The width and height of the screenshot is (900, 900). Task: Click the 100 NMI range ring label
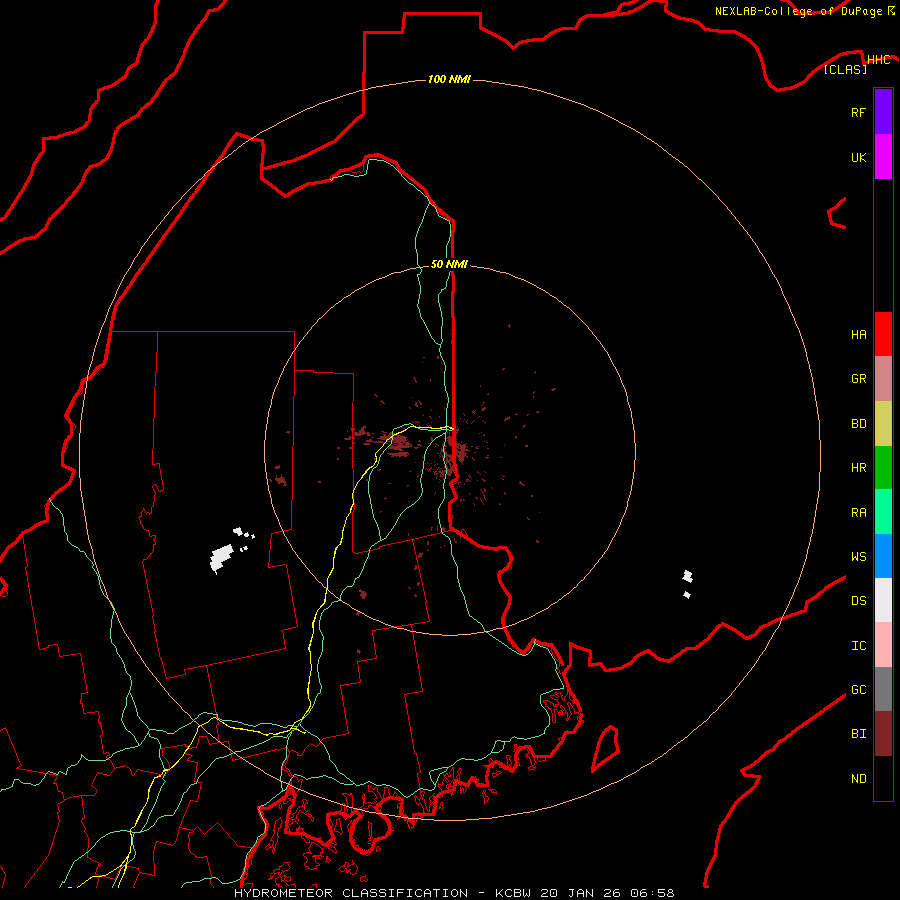(449, 79)
